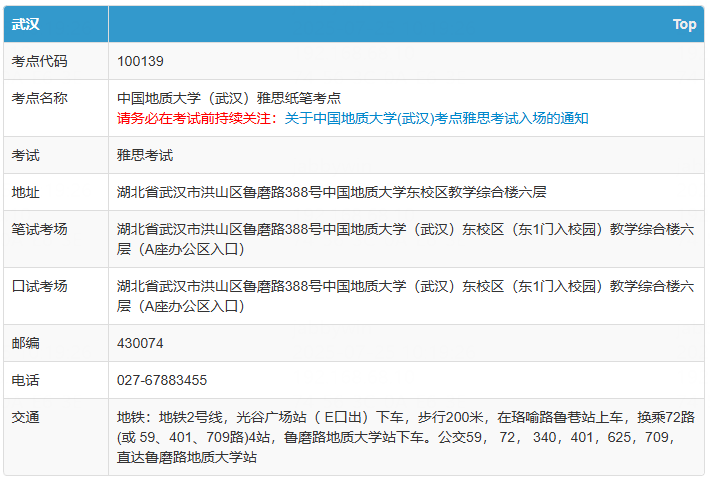Click the 电话 label
The width and height of the screenshot is (710, 478).
26,380
